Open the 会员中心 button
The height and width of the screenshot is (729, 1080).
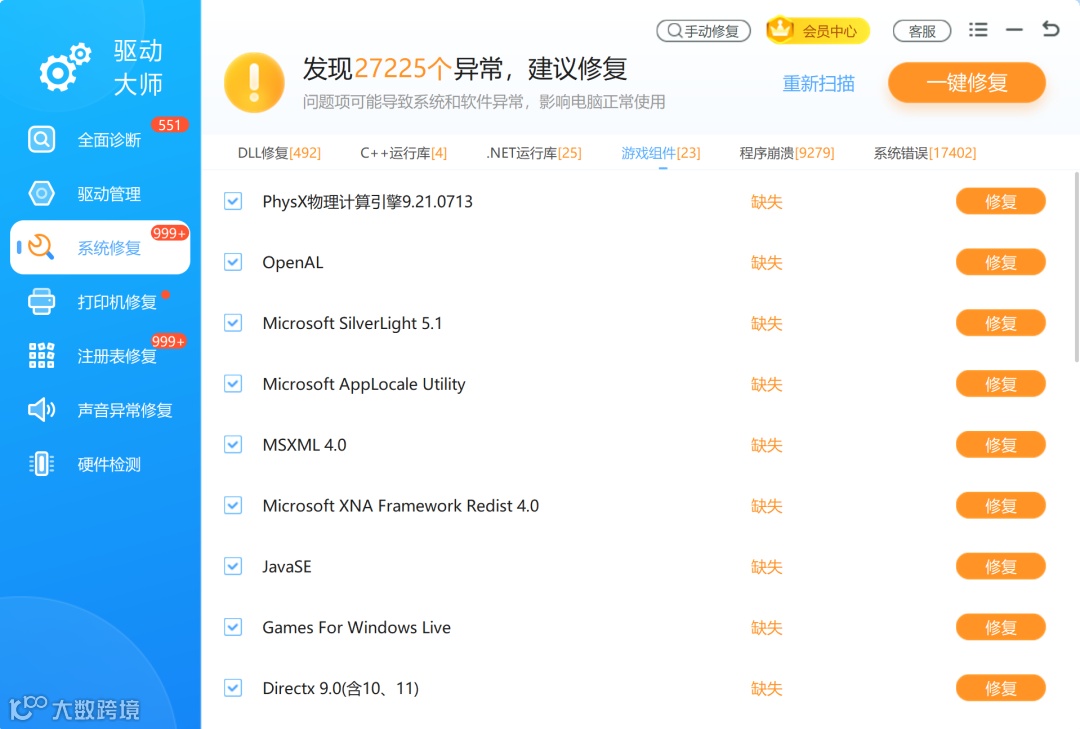pos(818,30)
